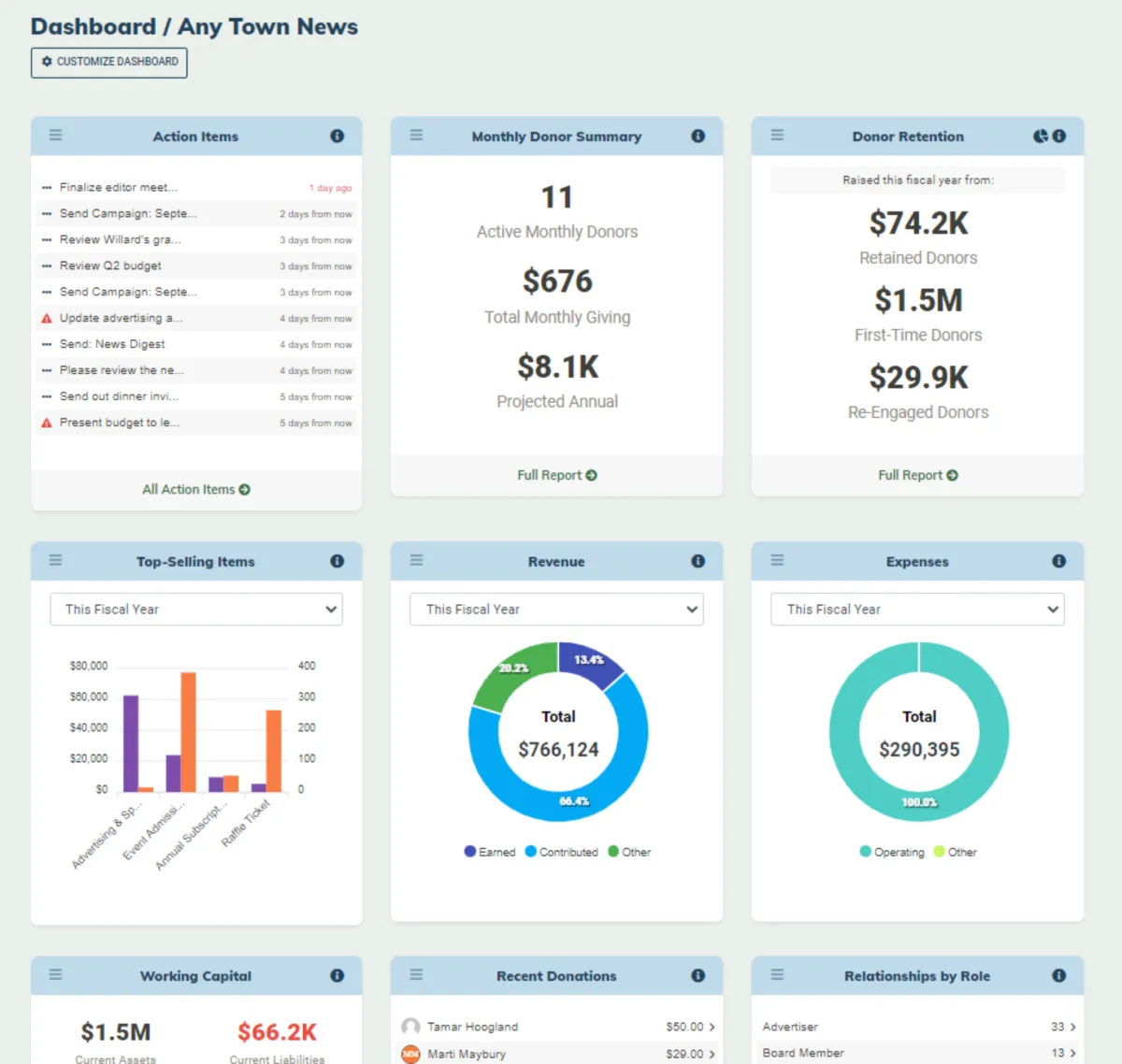Open the Expenses period dropdown
The width and height of the screenshot is (1122, 1064).
(917, 609)
